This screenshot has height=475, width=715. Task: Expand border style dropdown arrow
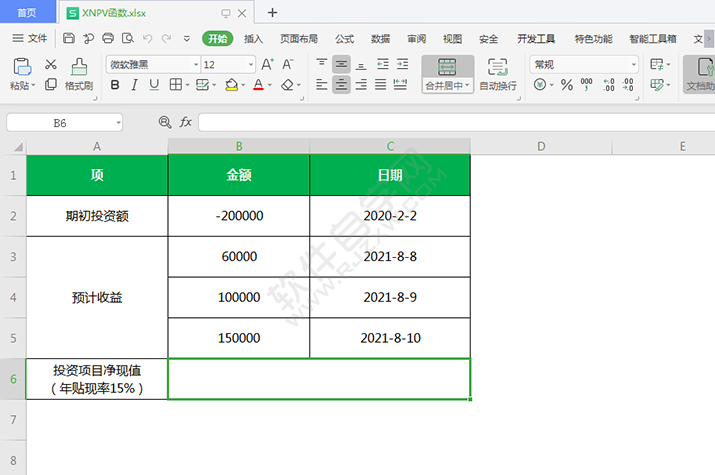(187, 85)
